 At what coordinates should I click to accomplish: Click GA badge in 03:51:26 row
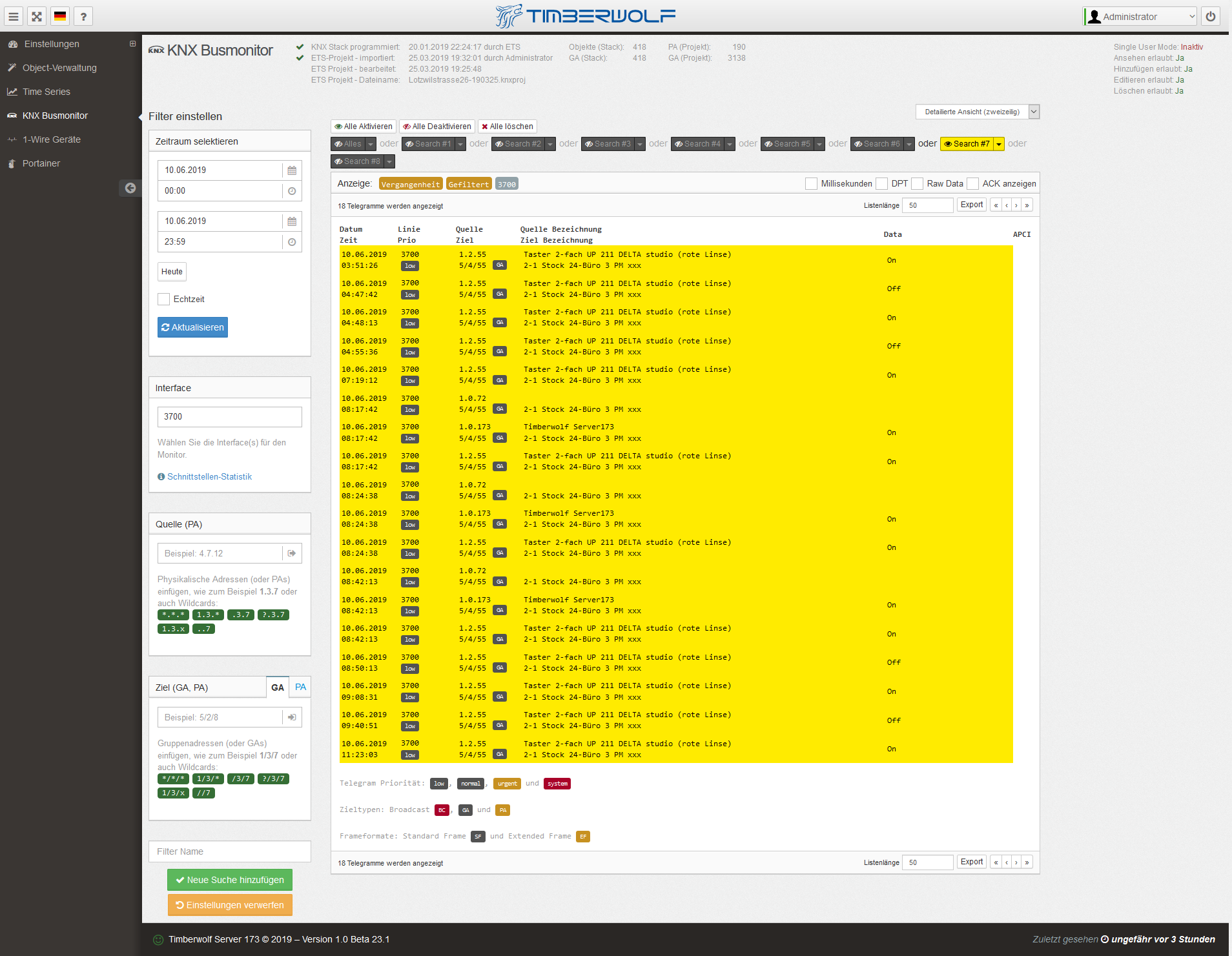click(x=500, y=265)
